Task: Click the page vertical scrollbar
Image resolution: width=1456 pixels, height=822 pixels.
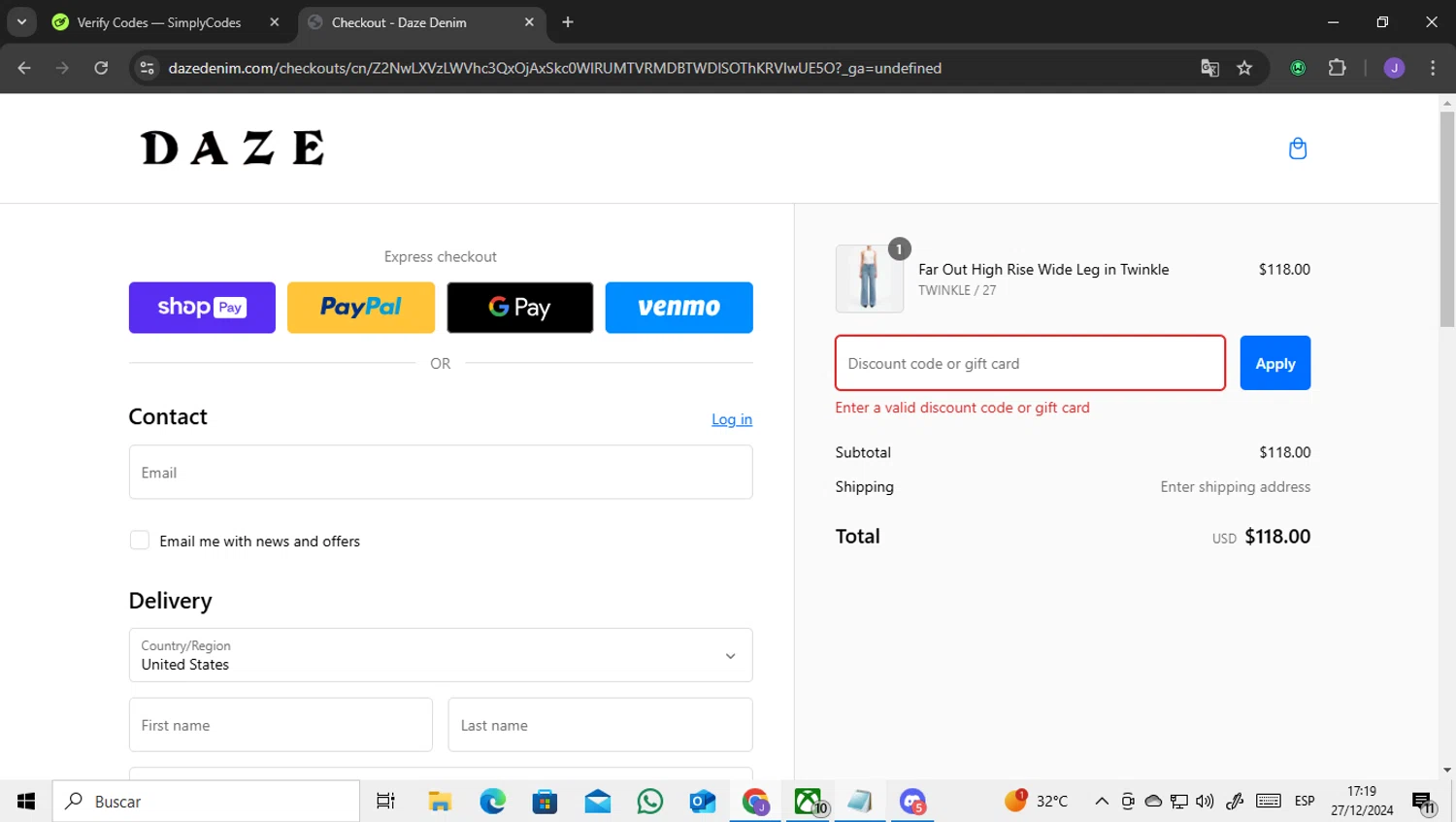Action: (x=1447, y=218)
